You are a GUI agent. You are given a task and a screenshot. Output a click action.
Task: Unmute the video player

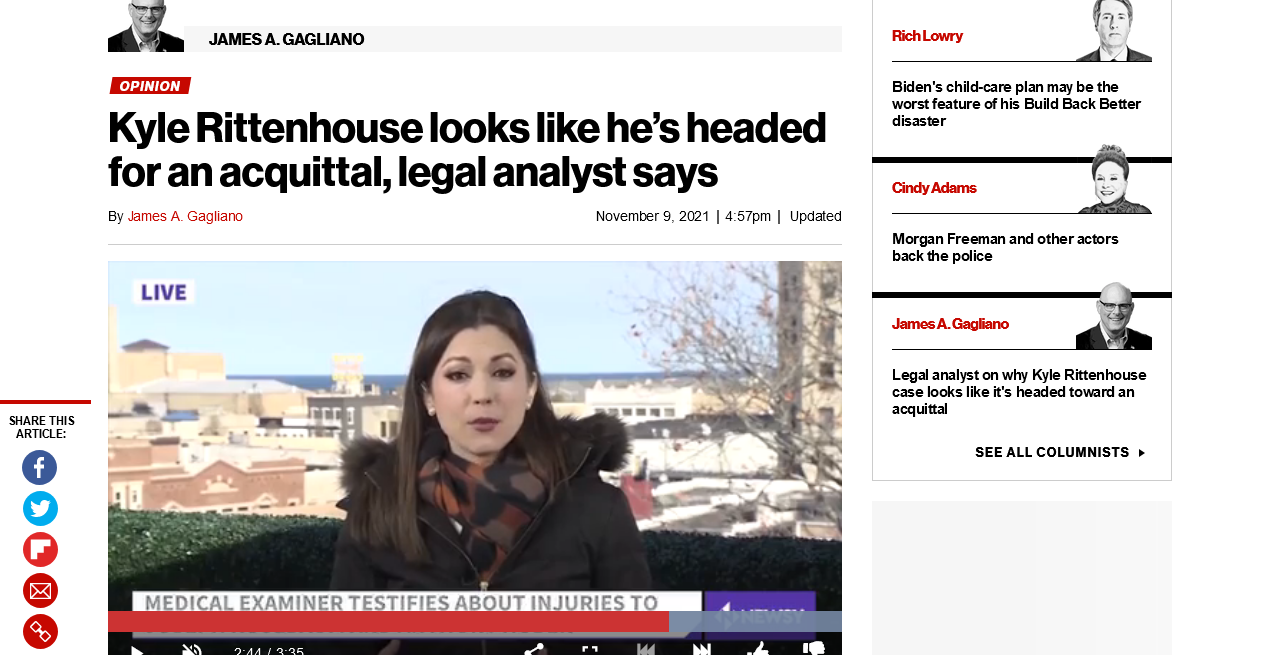pyautogui.click(x=191, y=650)
